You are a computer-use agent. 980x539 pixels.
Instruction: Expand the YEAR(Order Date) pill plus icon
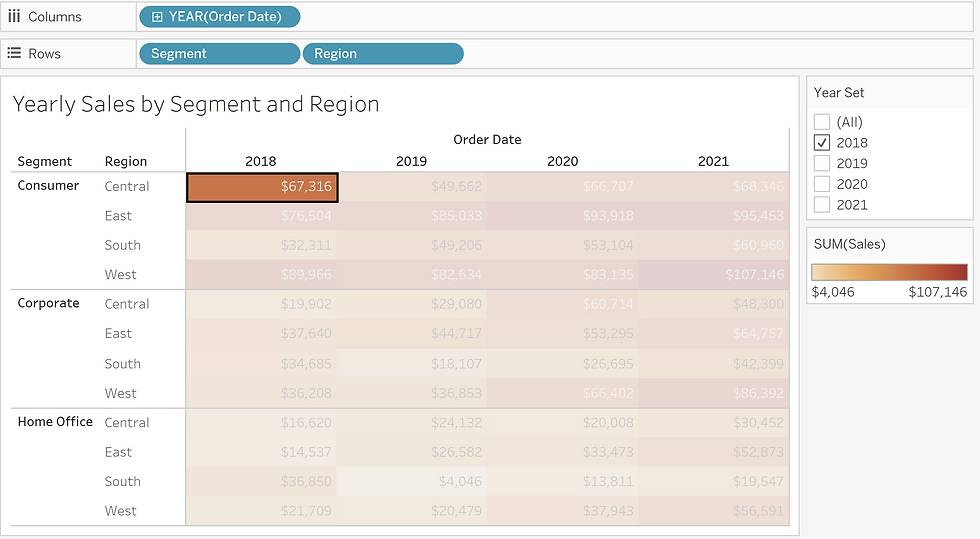[158, 17]
